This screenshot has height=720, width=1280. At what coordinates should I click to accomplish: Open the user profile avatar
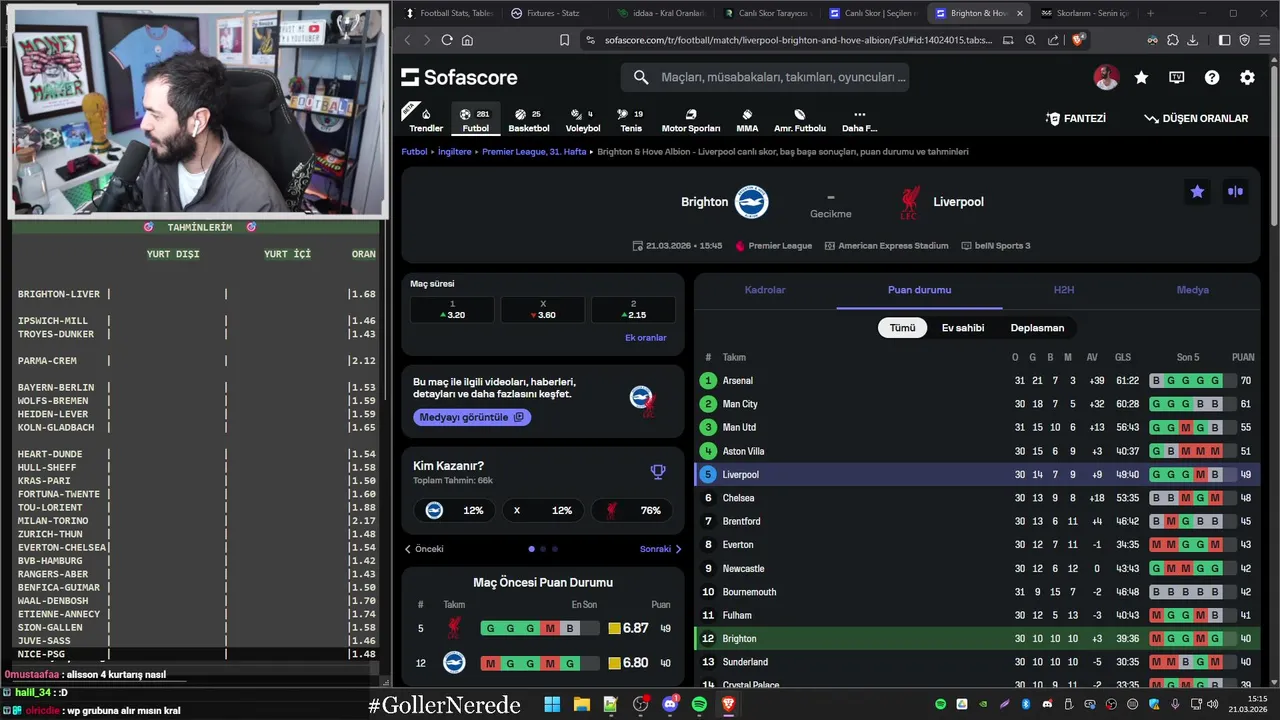tap(1106, 77)
